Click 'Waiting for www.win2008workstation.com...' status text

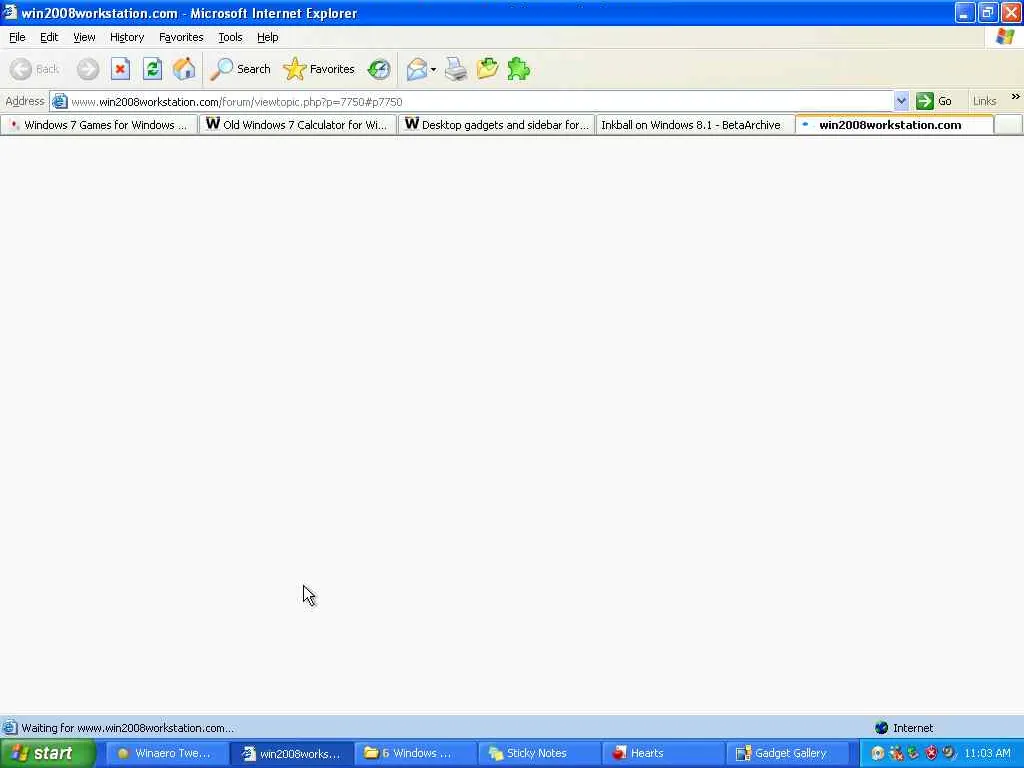(x=127, y=728)
